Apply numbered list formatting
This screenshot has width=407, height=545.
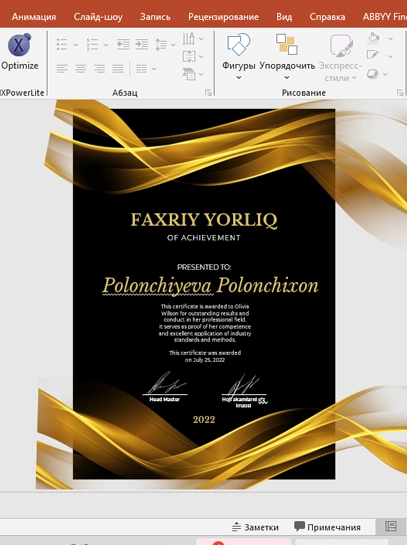click(x=92, y=44)
